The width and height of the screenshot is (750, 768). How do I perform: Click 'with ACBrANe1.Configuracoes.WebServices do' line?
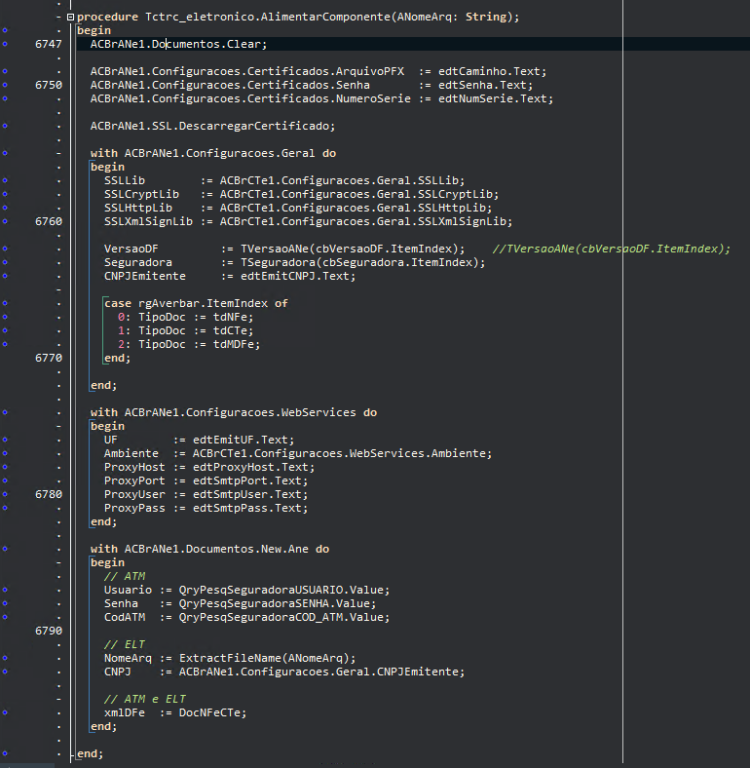click(233, 412)
